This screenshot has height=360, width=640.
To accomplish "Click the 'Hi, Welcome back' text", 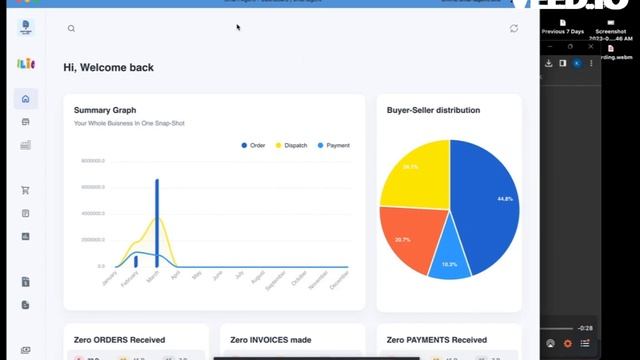I will (x=109, y=68).
